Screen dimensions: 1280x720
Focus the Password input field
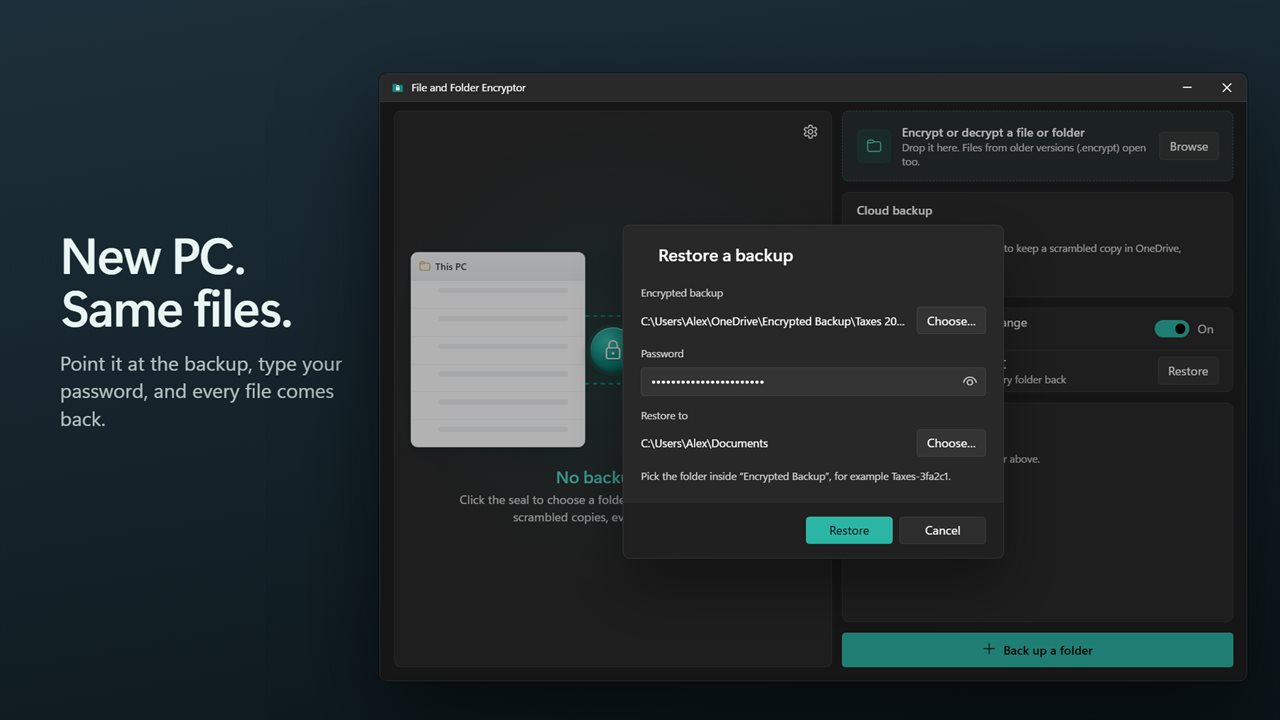(813, 382)
